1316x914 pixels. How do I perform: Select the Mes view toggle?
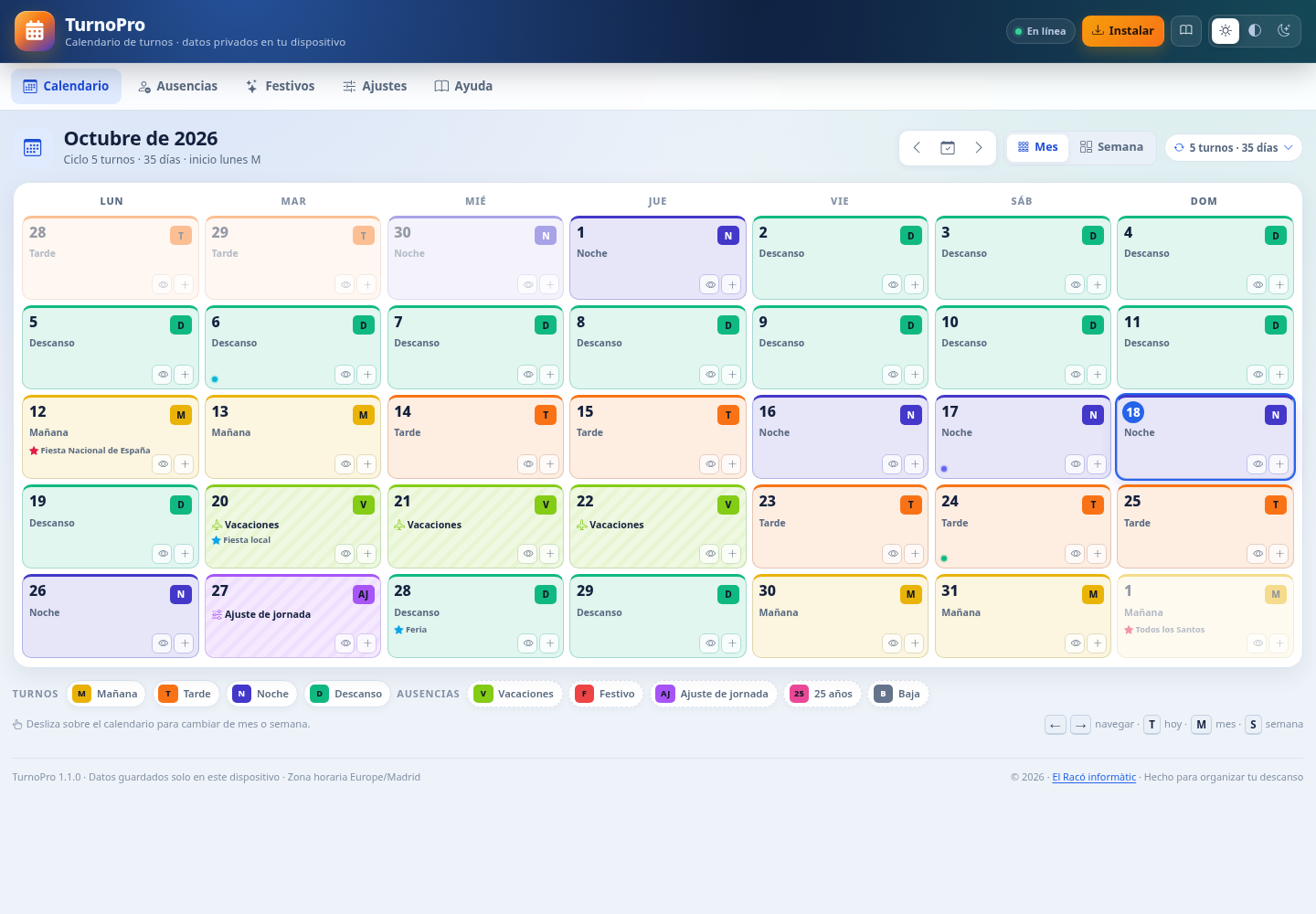pyautogui.click(x=1038, y=147)
